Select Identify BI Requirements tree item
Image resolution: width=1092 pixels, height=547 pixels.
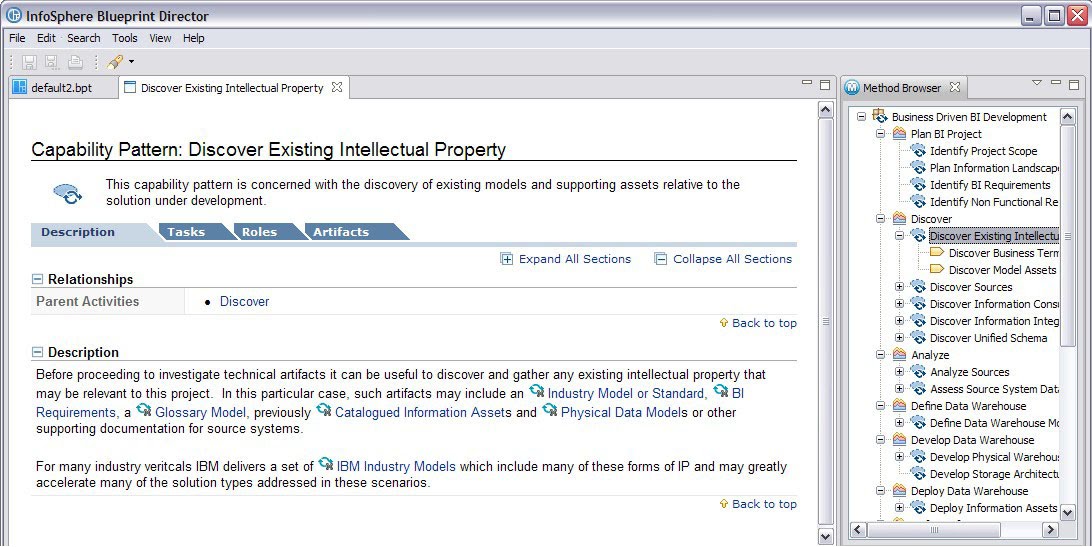(x=990, y=185)
